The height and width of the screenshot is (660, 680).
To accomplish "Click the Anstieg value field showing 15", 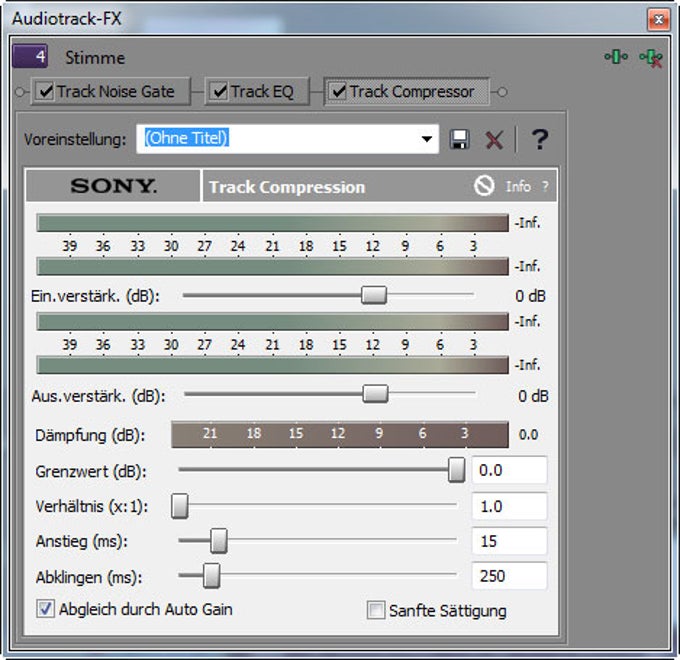I will [x=510, y=541].
